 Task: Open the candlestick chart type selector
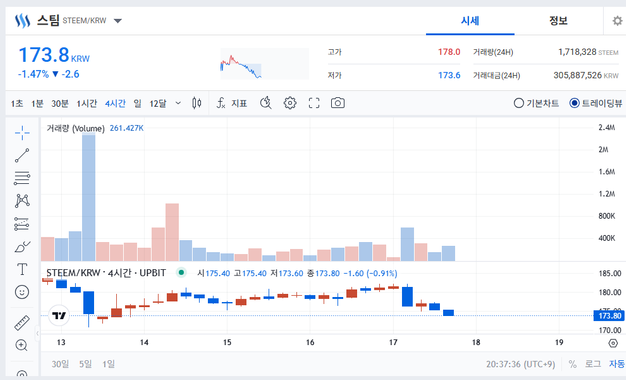pos(196,103)
